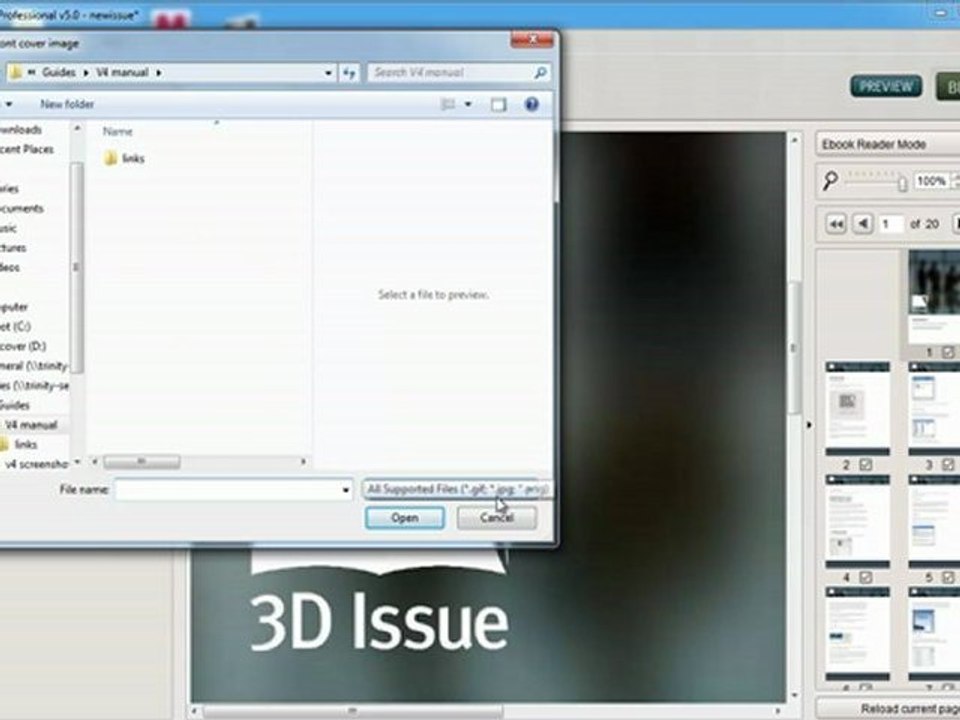Select v4 screenshots folder in tree
Viewport: 960px width, 720px height.
[36, 464]
